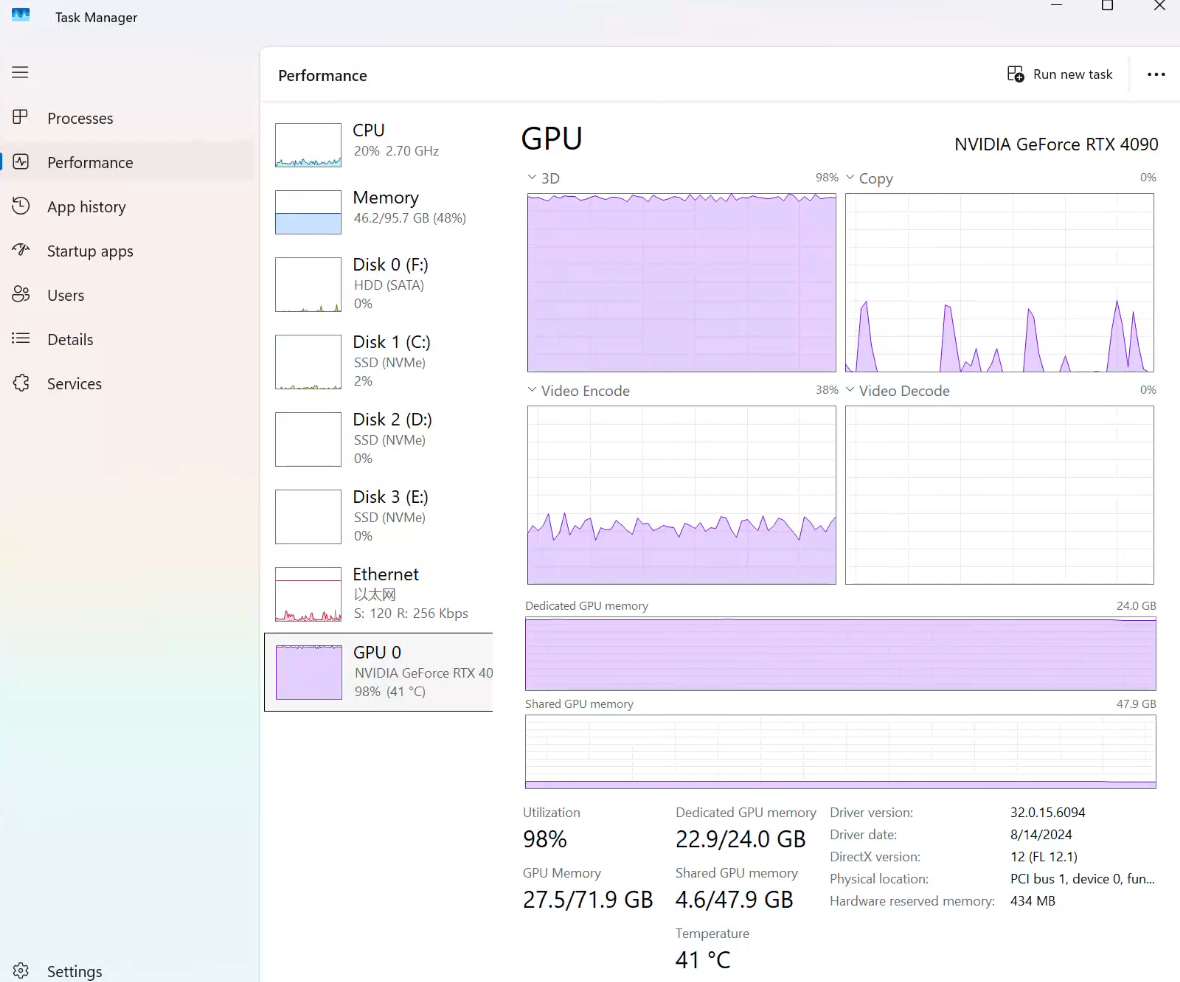Expand the 3D engine graph dropdown
This screenshot has height=982, width=1180.
point(532,178)
